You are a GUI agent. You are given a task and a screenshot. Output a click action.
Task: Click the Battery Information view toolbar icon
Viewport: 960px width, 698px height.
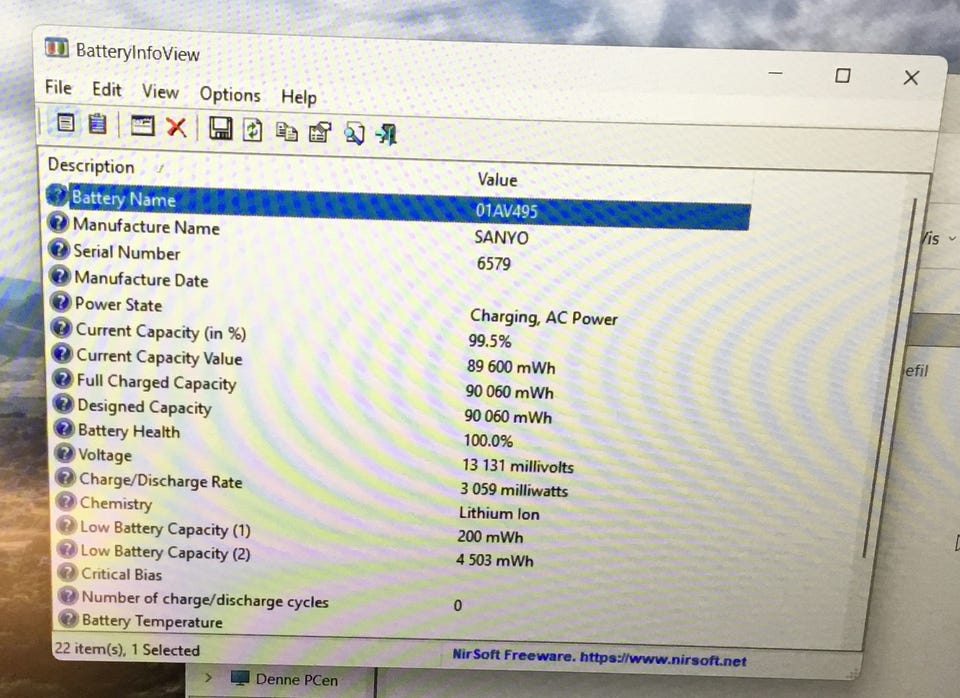(66, 122)
